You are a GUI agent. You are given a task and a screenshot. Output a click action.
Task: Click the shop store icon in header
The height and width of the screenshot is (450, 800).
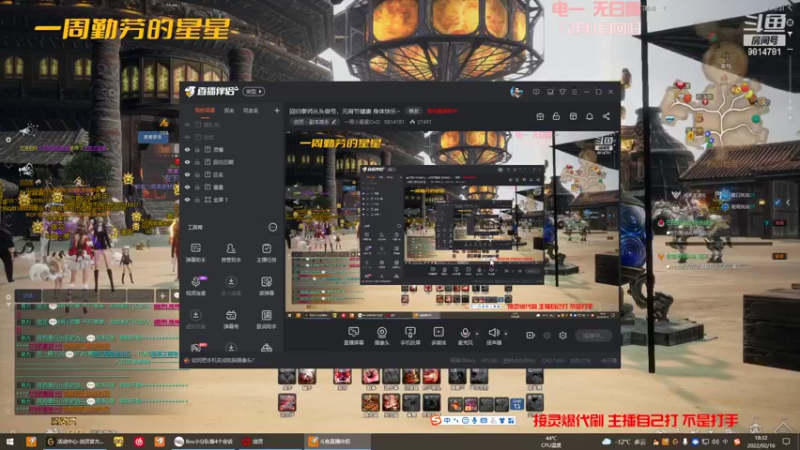(x=573, y=116)
